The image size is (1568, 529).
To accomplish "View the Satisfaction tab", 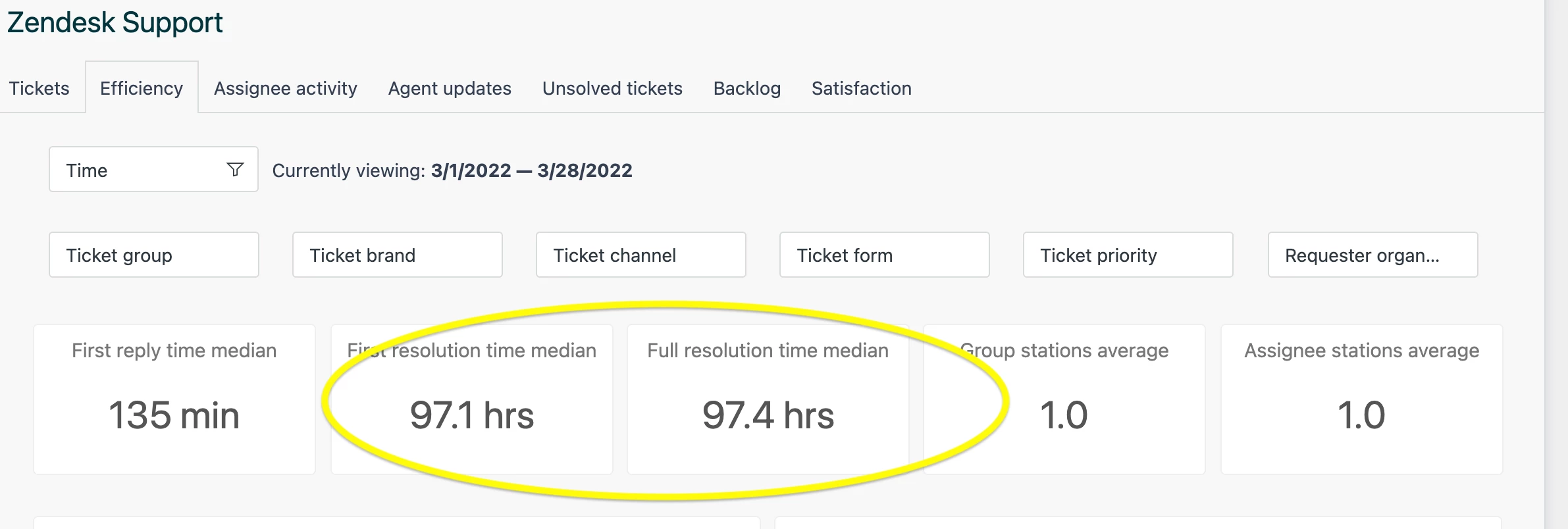I will 861,88.
